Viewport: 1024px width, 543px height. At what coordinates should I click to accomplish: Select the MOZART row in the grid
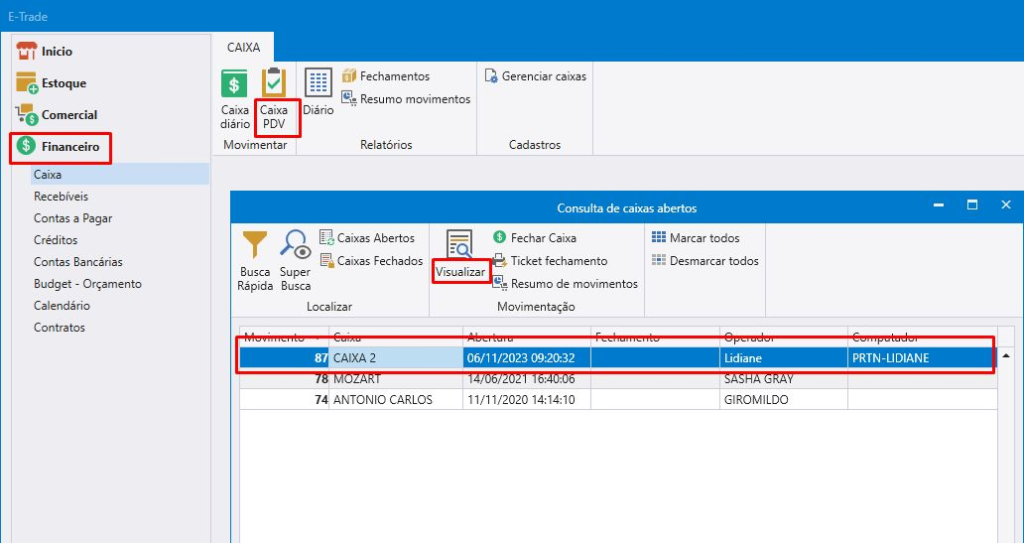(x=357, y=380)
